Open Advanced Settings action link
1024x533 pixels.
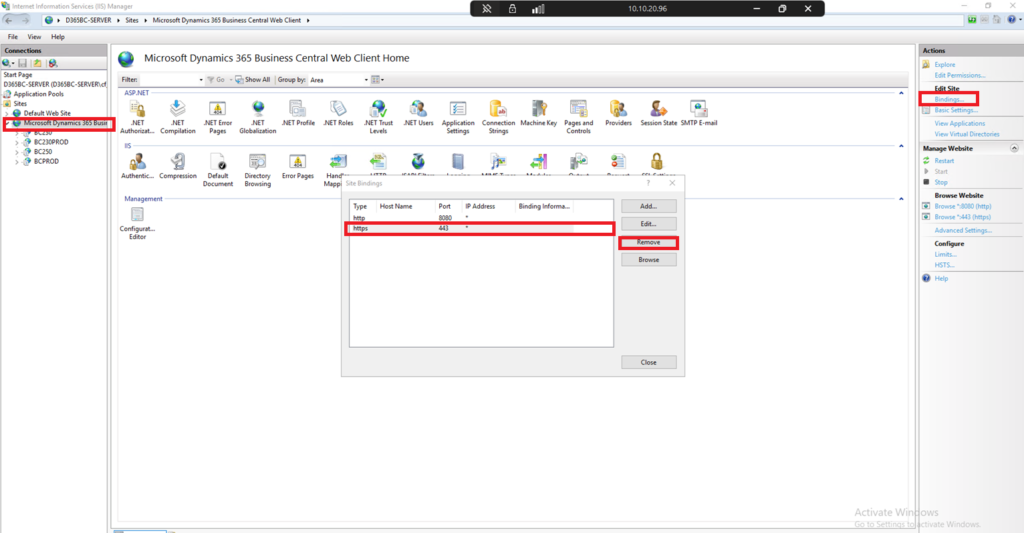pos(963,231)
